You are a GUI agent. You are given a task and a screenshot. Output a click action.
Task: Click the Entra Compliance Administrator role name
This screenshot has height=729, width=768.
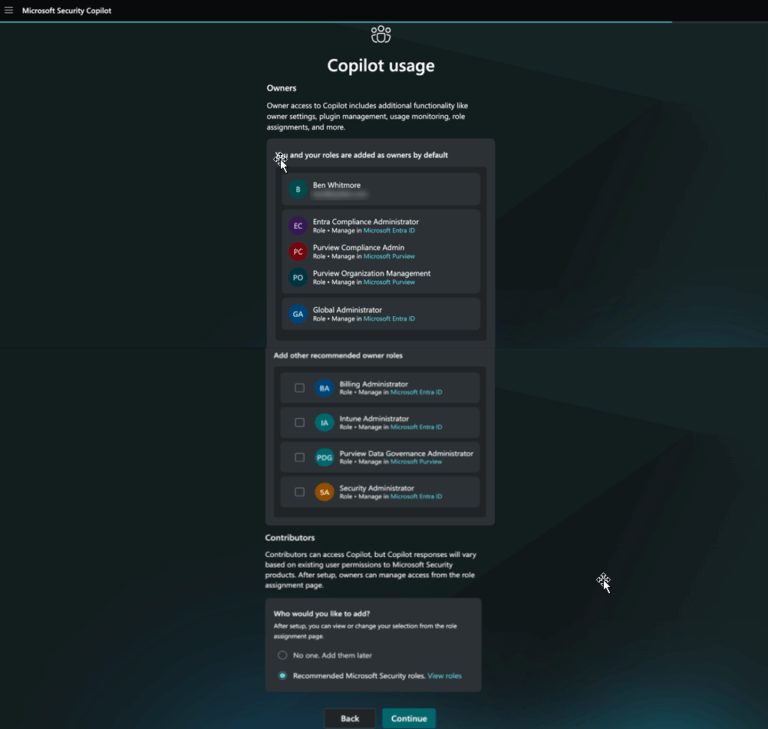coord(366,222)
